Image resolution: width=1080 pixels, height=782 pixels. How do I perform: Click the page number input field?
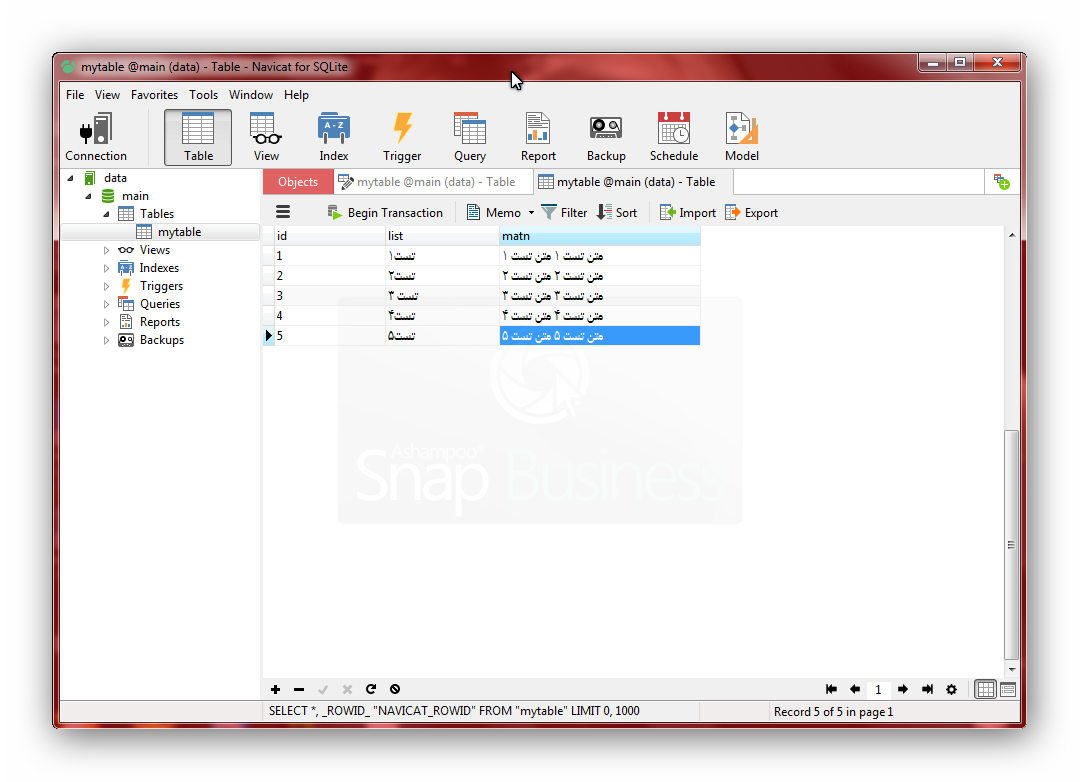tap(878, 689)
